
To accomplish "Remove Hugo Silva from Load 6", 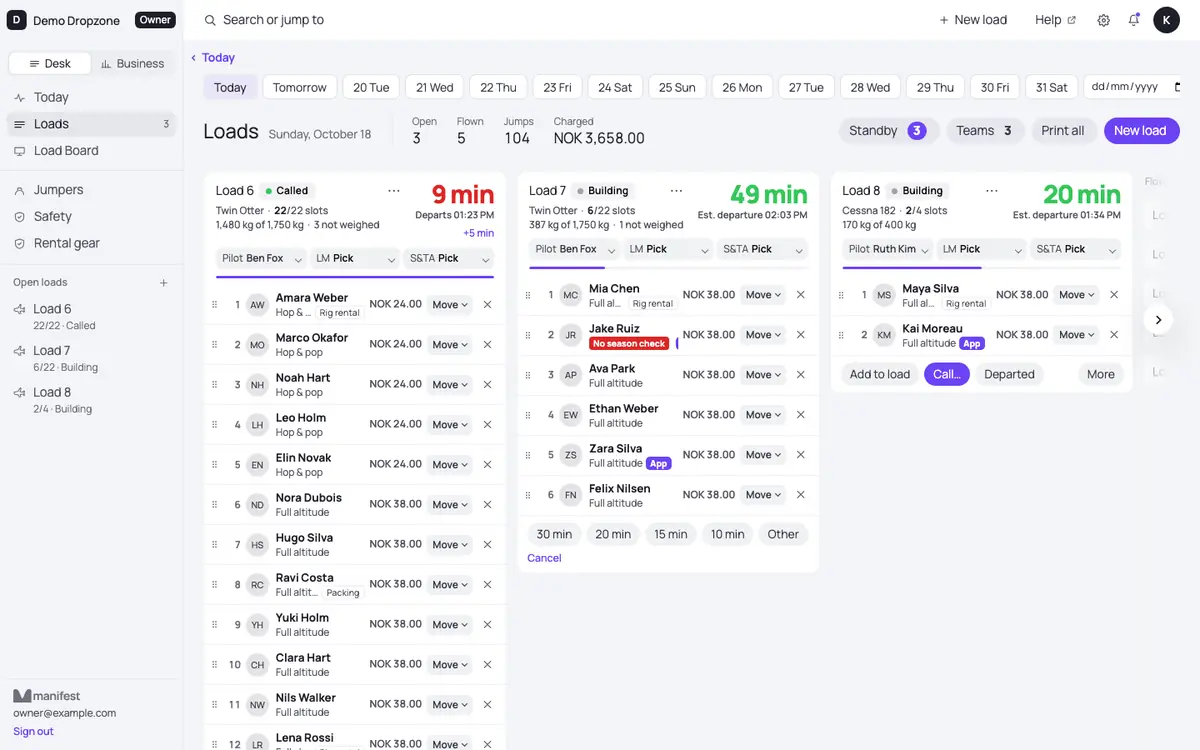I will 487,545.
